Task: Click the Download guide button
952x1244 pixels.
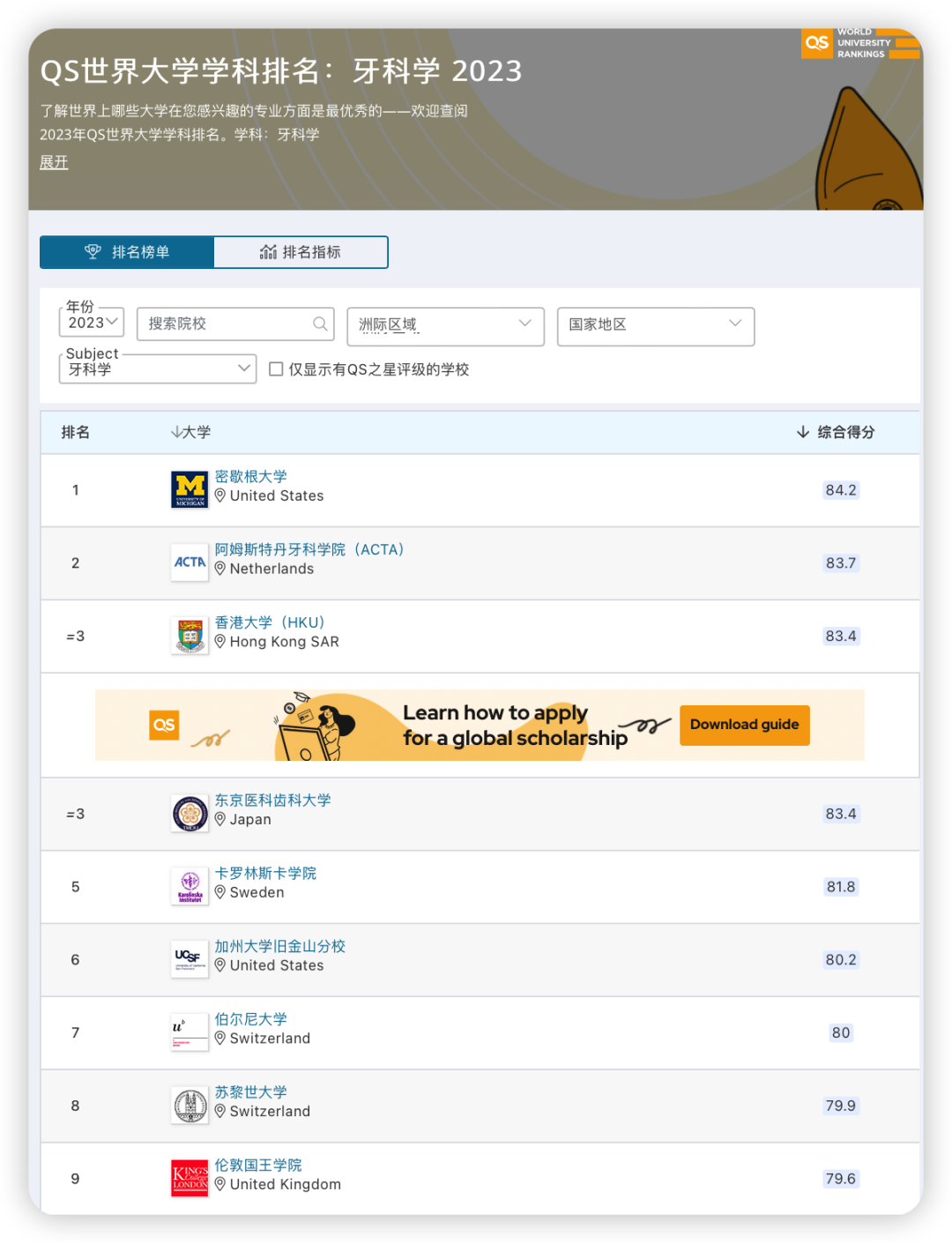Action: click(x=744, y=725)
